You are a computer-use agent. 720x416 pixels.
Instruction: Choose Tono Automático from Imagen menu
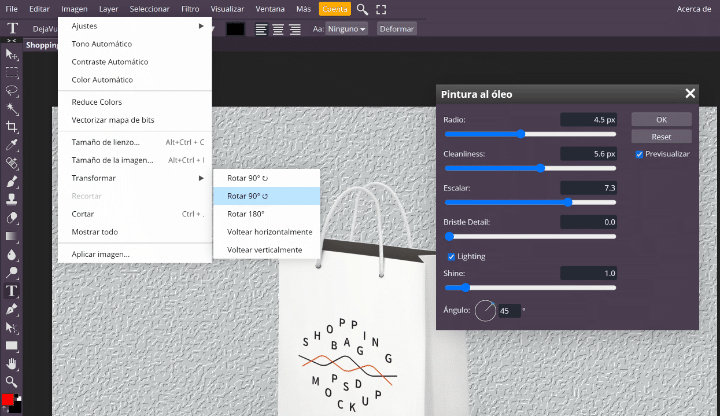coord(135,44)
